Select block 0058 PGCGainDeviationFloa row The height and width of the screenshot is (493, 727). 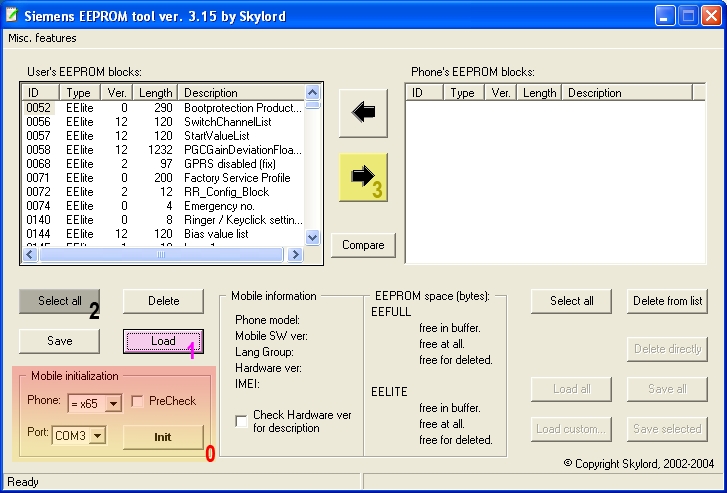(x=164, y=150)
